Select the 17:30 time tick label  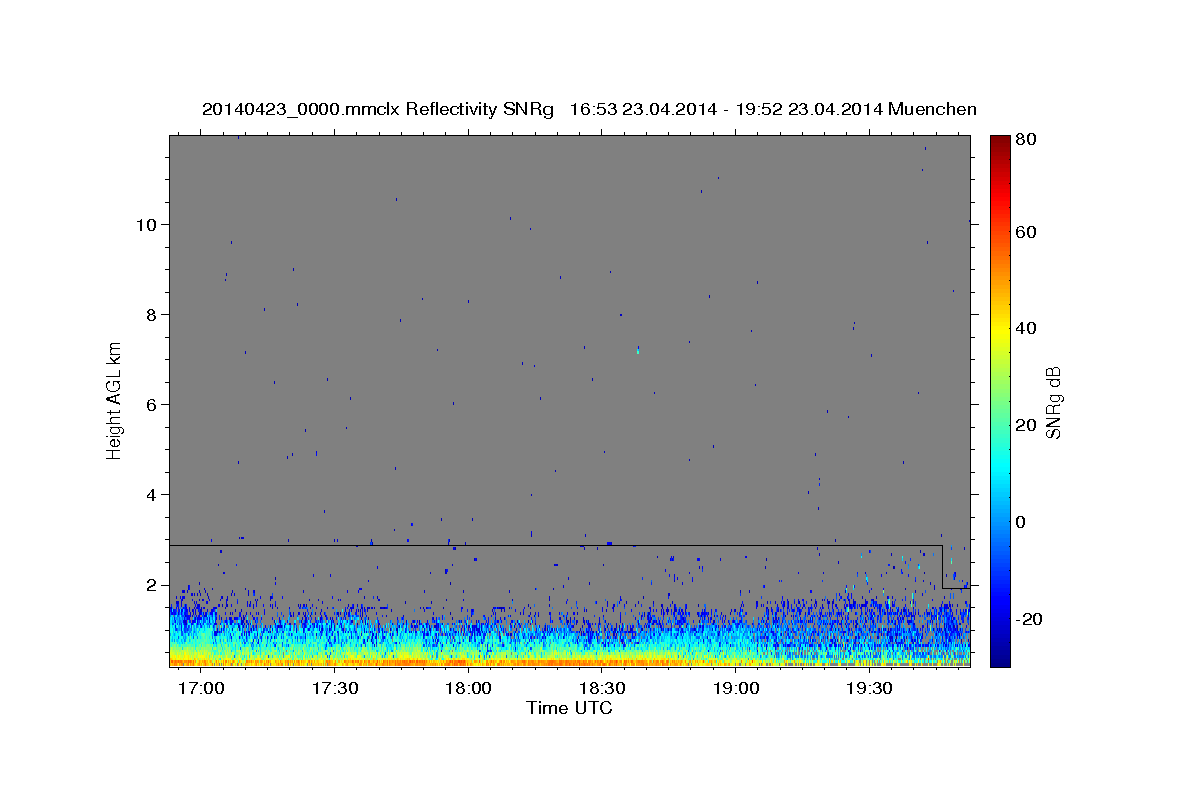click(x=336, y=689)
